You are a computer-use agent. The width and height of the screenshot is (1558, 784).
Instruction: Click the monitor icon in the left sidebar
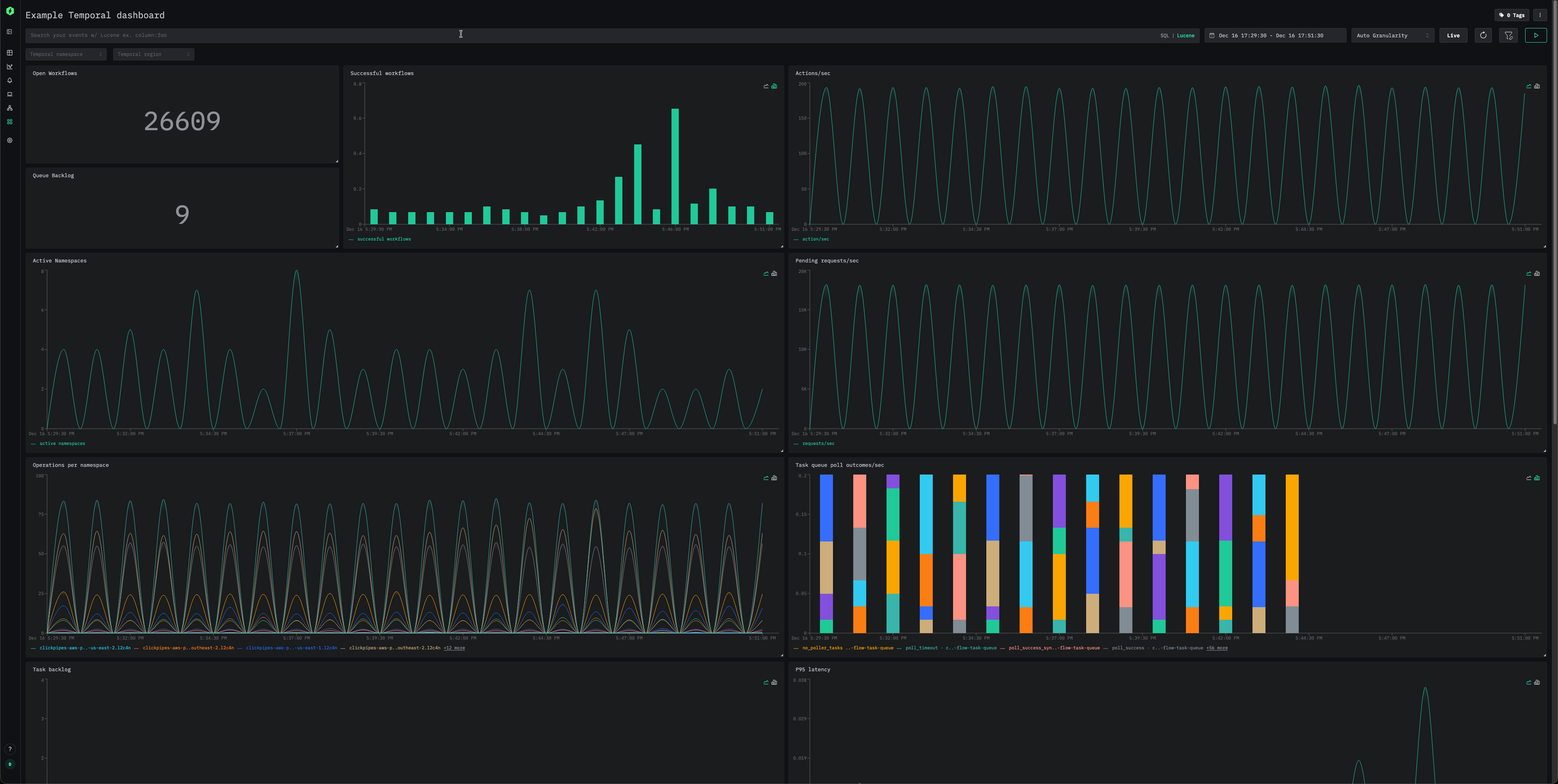9,94
